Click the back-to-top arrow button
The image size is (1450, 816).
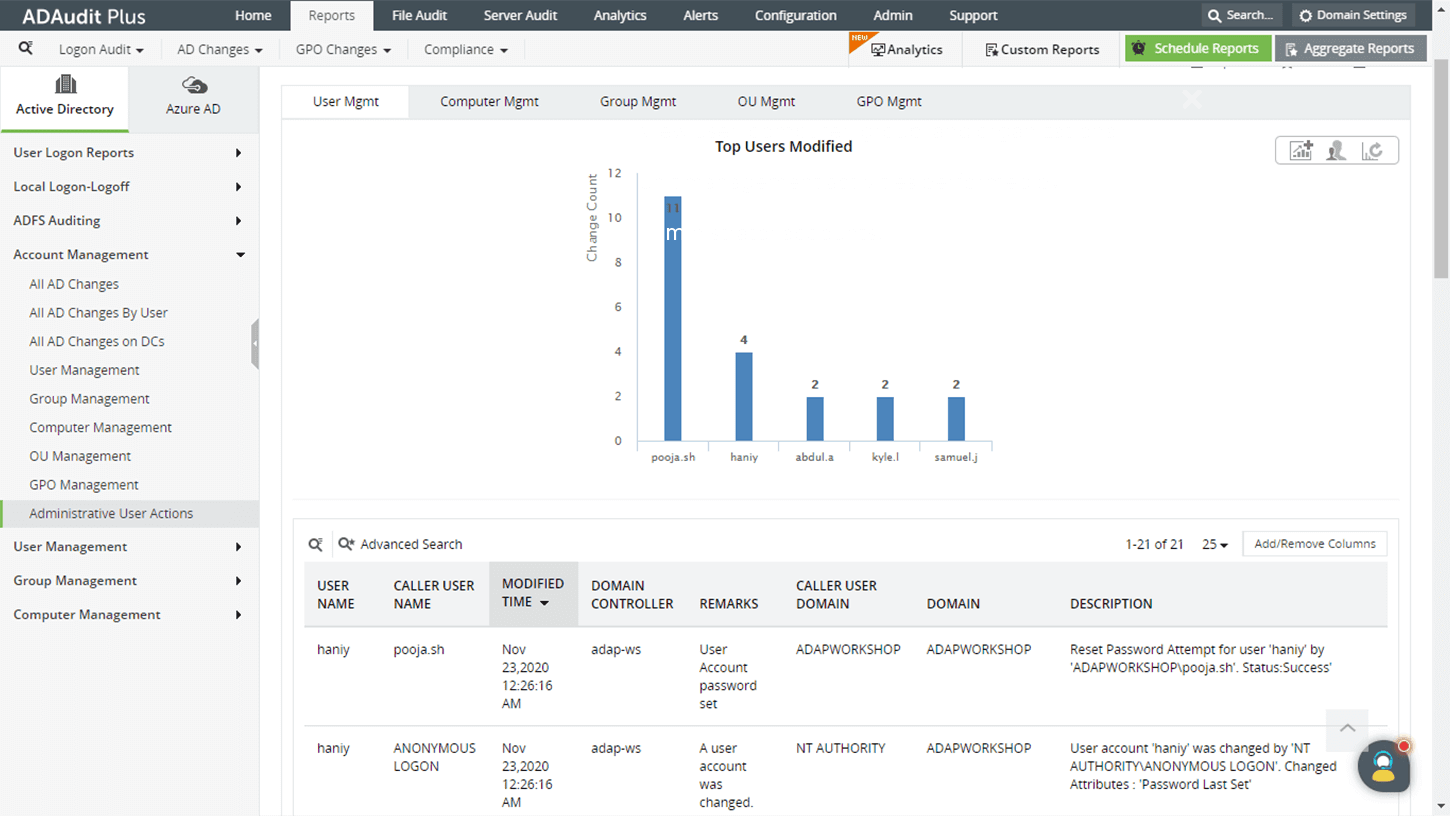tap(1347, 728)
